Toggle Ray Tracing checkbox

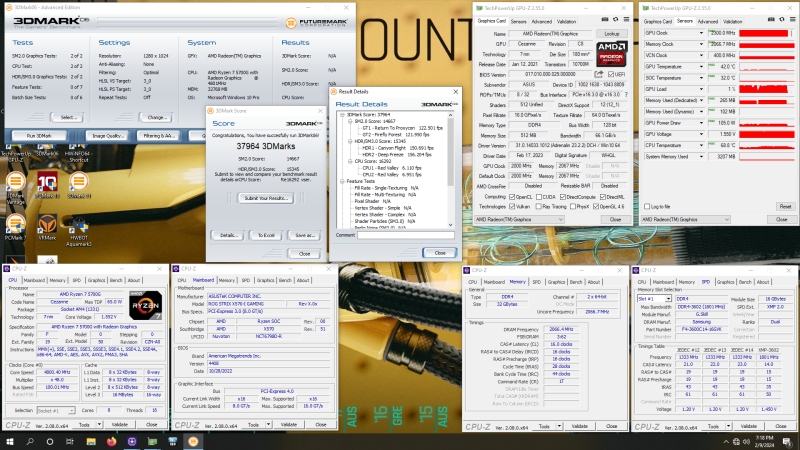tap(539, 207)
